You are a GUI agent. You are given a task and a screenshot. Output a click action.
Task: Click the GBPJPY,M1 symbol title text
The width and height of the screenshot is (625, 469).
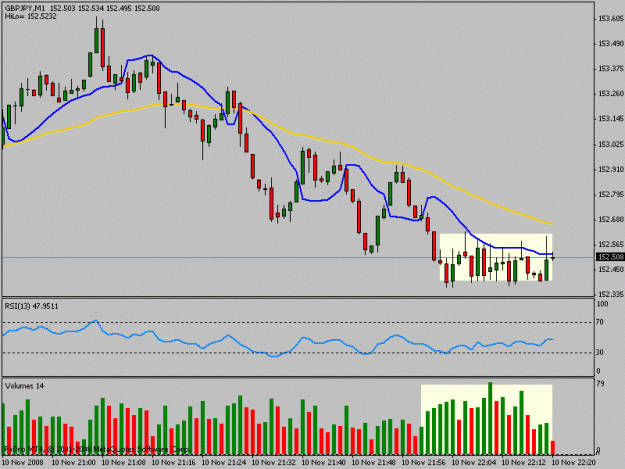(24, 8)
